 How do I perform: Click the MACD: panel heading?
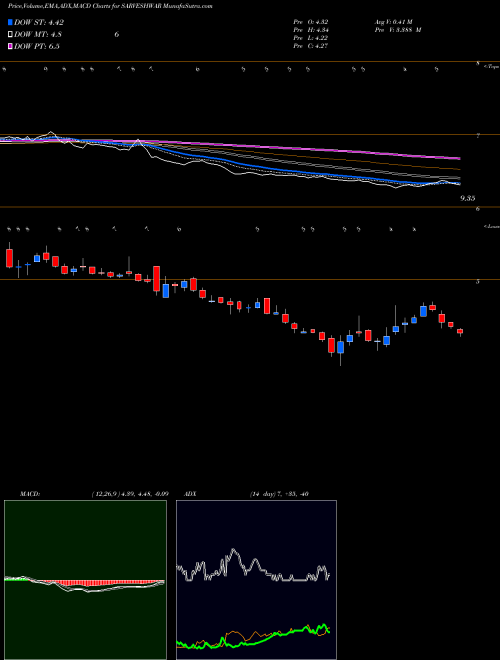pos(30,494)
